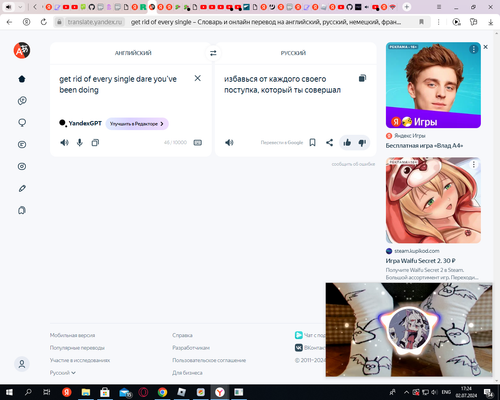500x400 pixels.
Task: Open the user profile icon in sidebar
Action: (x=22, y=364)
